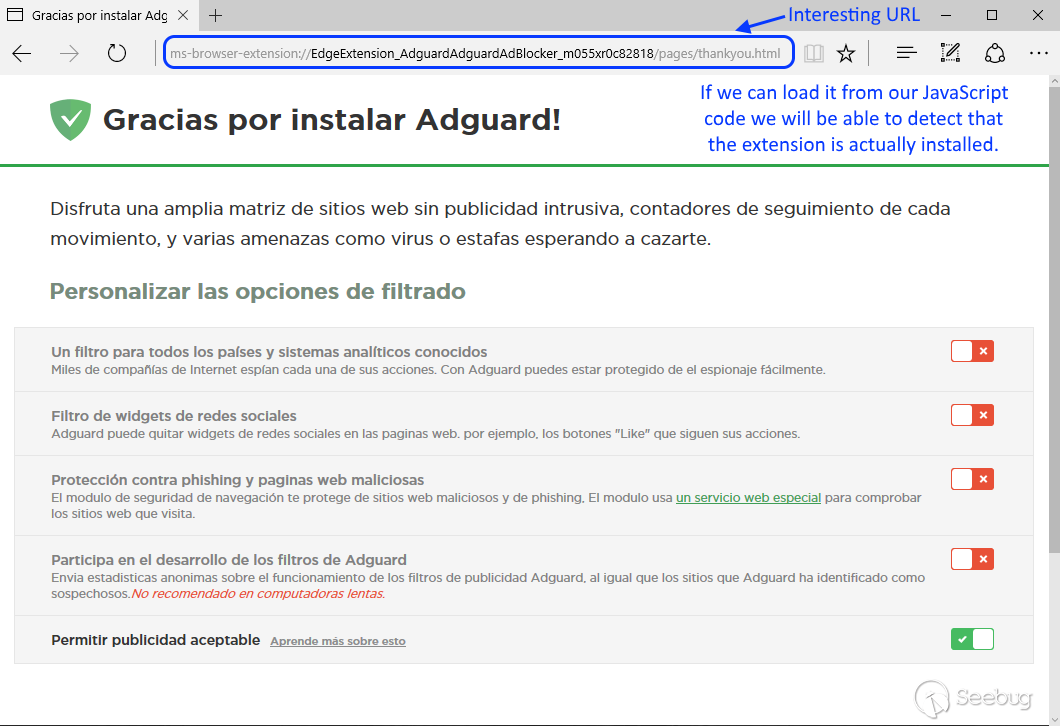Click 'Permitir publicidad aceptable' label
Viewport: 1060px width, 726px height.
pyautogui.click(x=155, y=639)
